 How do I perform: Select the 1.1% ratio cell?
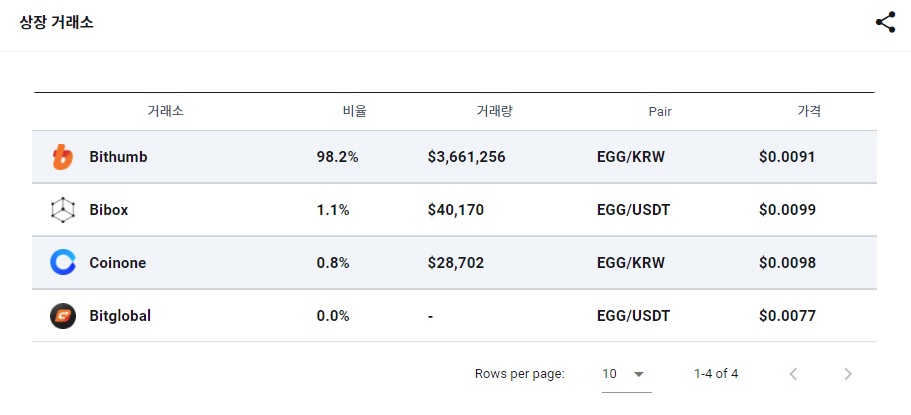[x=333, y=210]
